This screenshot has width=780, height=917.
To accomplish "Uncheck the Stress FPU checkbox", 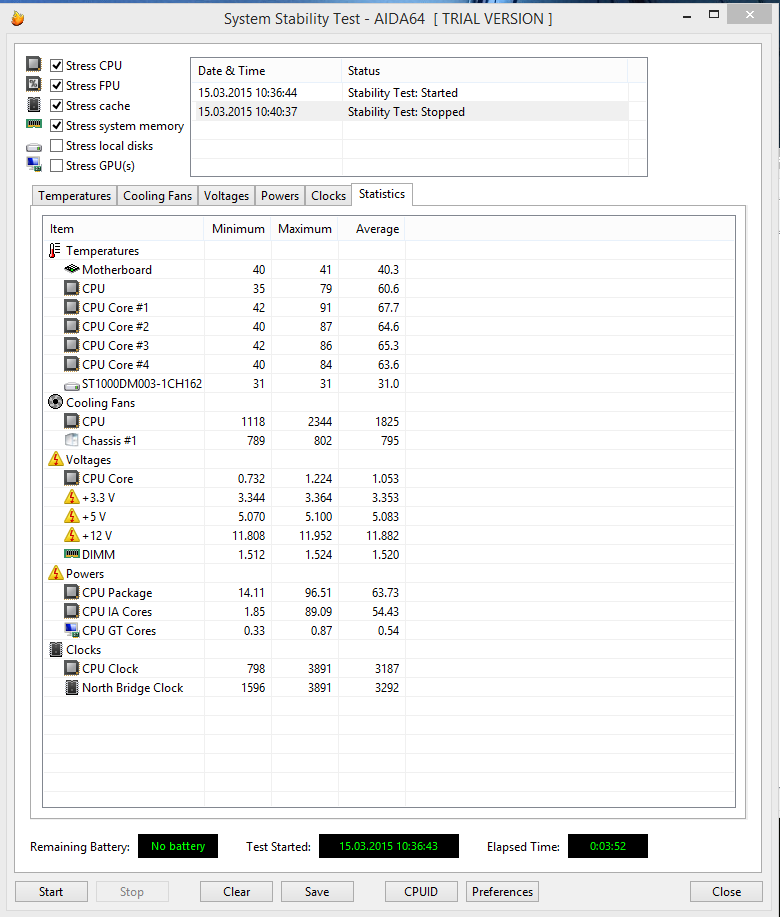I will [57, 85].
